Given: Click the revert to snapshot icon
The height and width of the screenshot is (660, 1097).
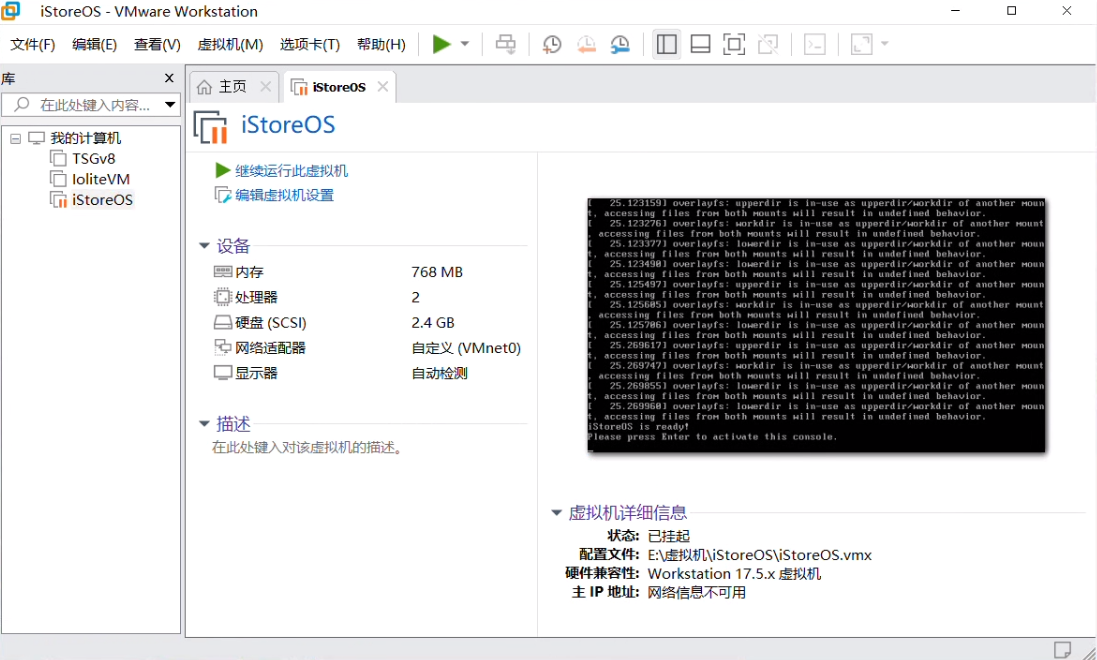Looking at the screenshot, I should pos(586,44).
